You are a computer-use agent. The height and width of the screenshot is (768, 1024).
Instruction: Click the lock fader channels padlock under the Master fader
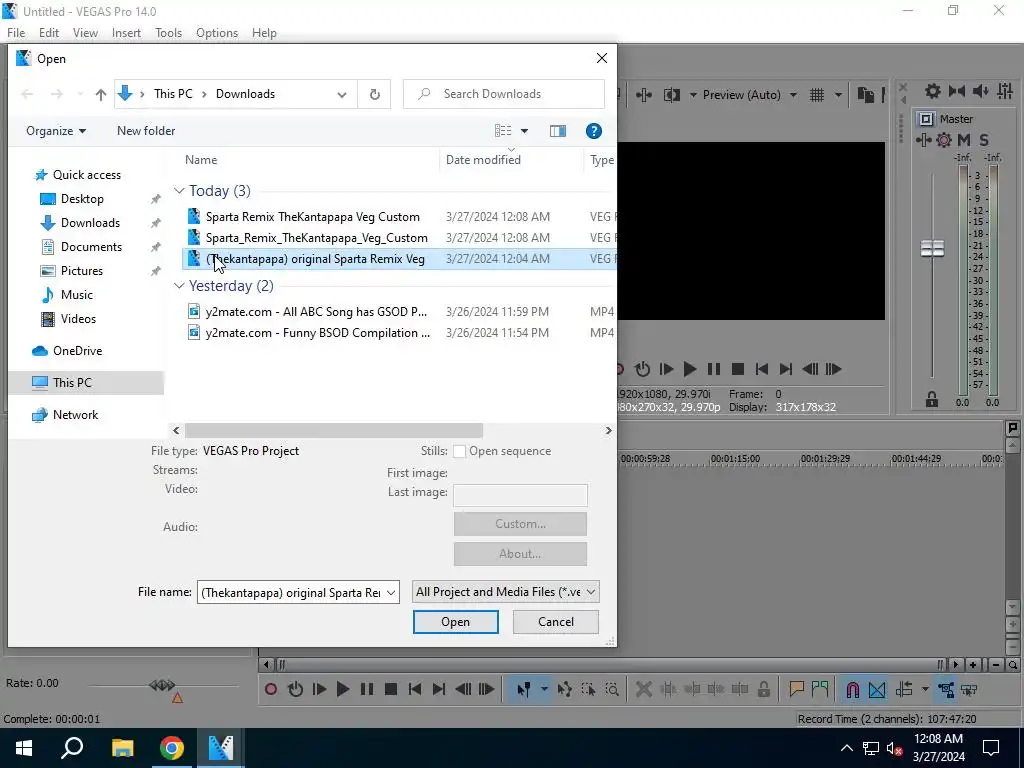[x=932, y=399]
